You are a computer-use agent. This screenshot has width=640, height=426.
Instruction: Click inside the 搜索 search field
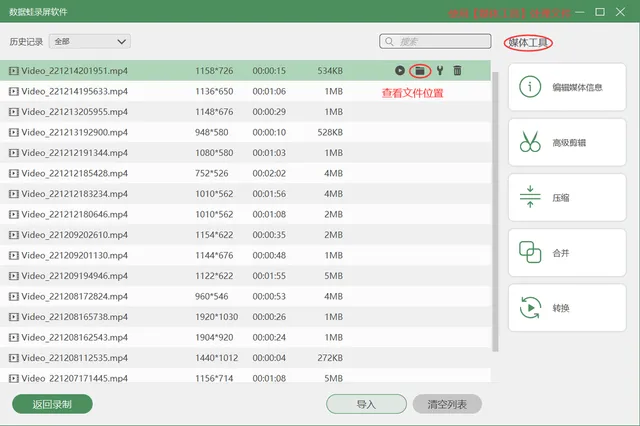click(x=435, y=41)
